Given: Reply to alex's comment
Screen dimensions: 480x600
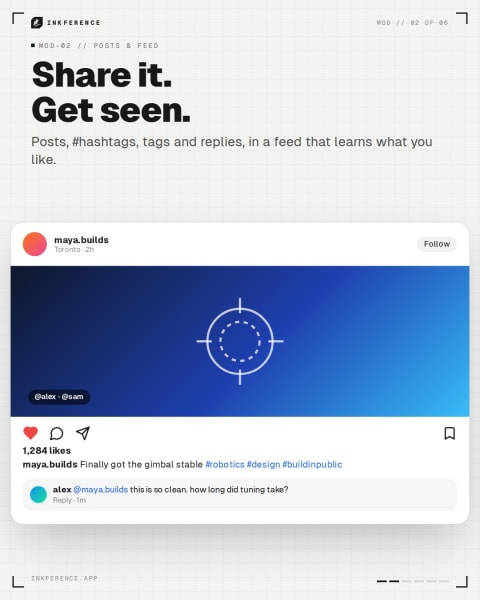Looking at the screenshot, I should pyautogui.click(x=62, y=500).
